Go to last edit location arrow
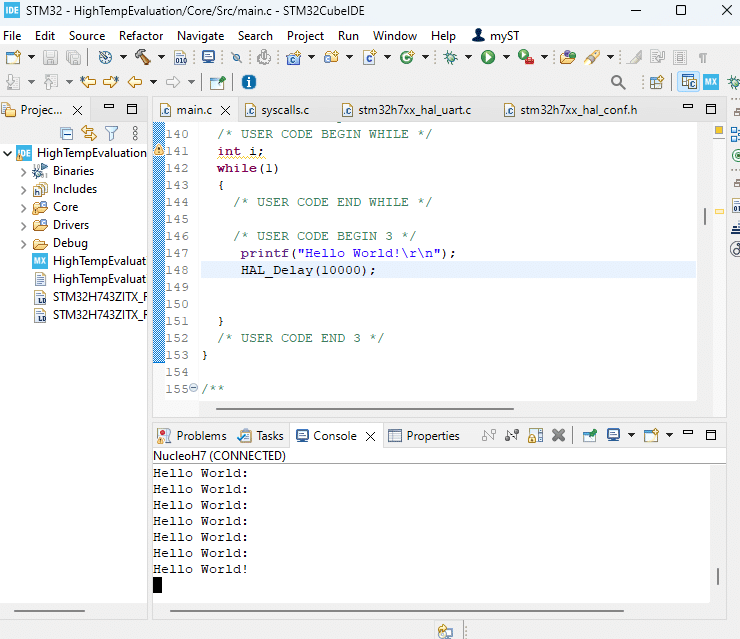 coord(88,82)
